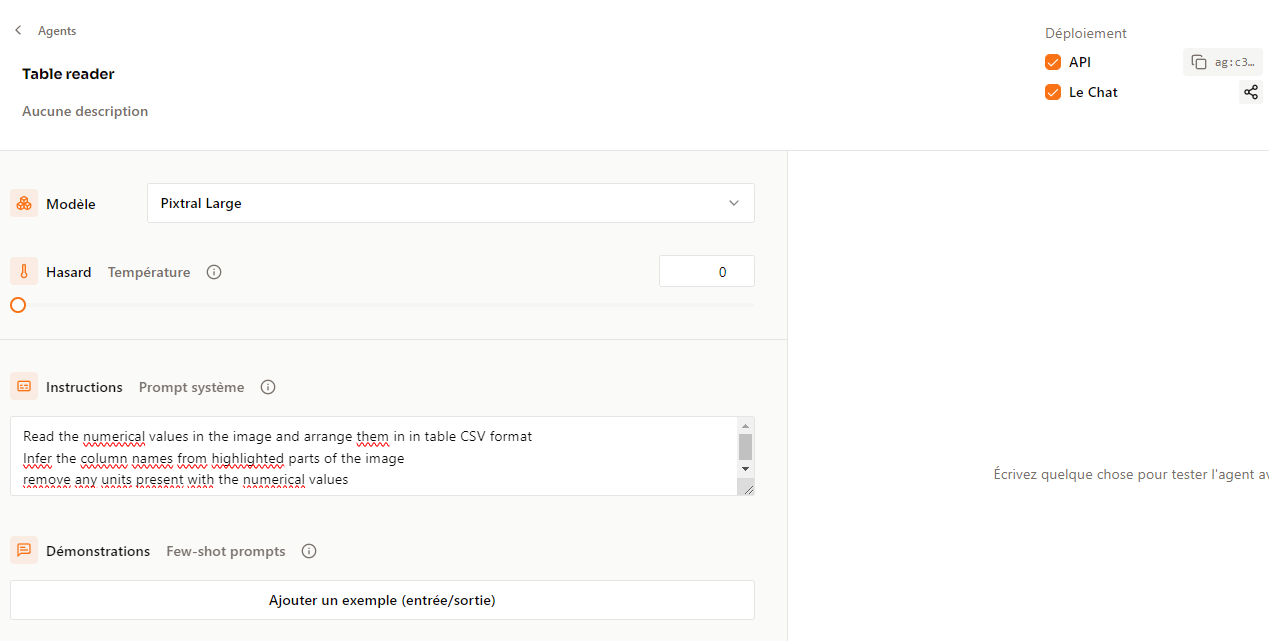Click the Modèle section icon

24,204
